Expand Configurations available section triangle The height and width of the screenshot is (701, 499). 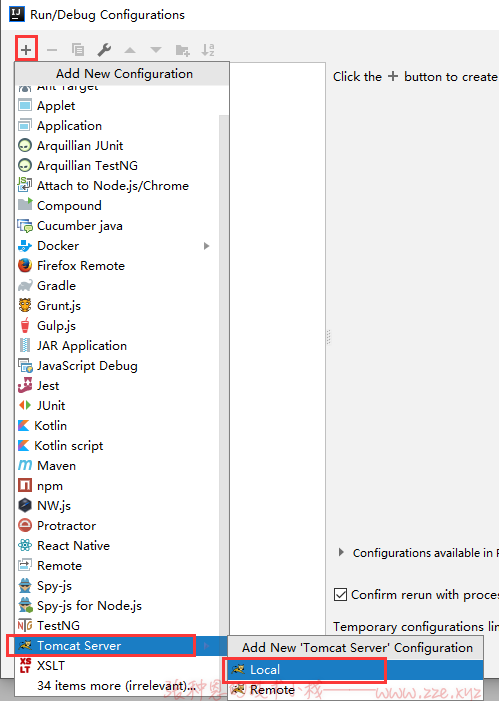(x=341, y=553)
